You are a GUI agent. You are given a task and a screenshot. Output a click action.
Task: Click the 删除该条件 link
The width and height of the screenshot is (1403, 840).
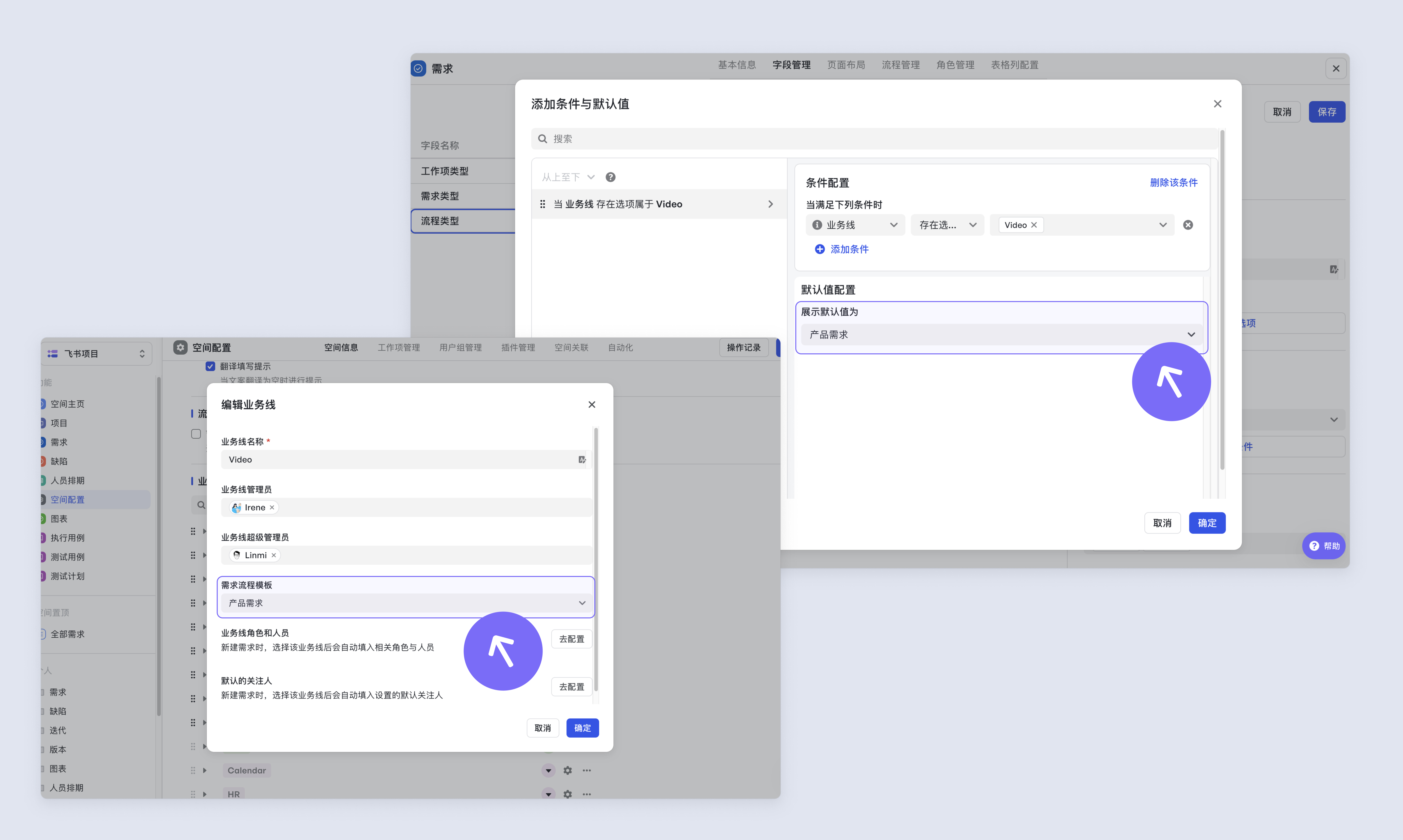[x=1174, y=182]
